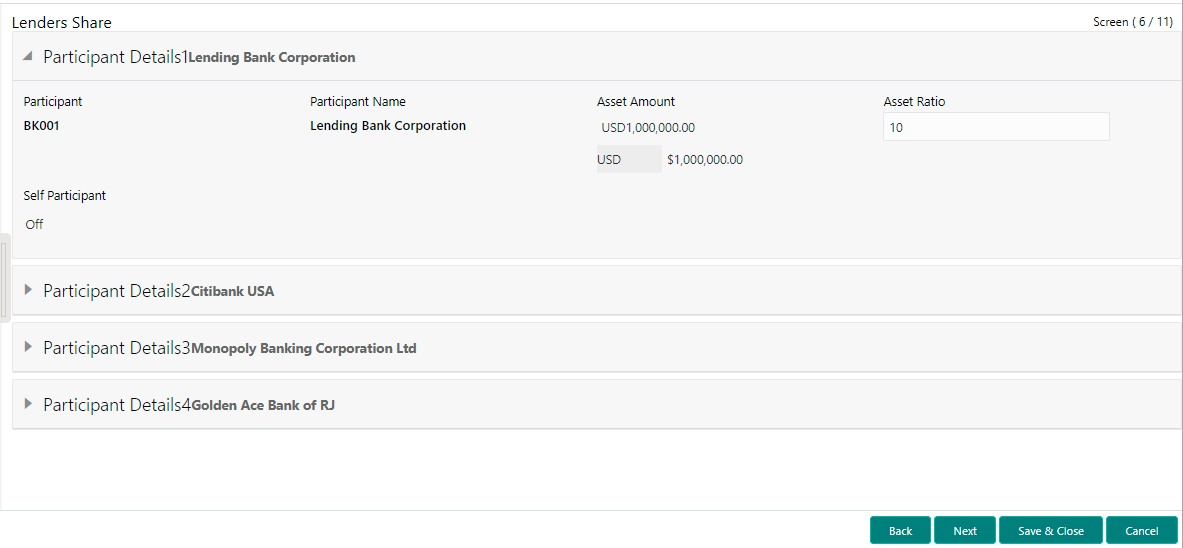Screen dimensions: 1183x548
Task: Select participant code BK001
Action: point(41,126)
